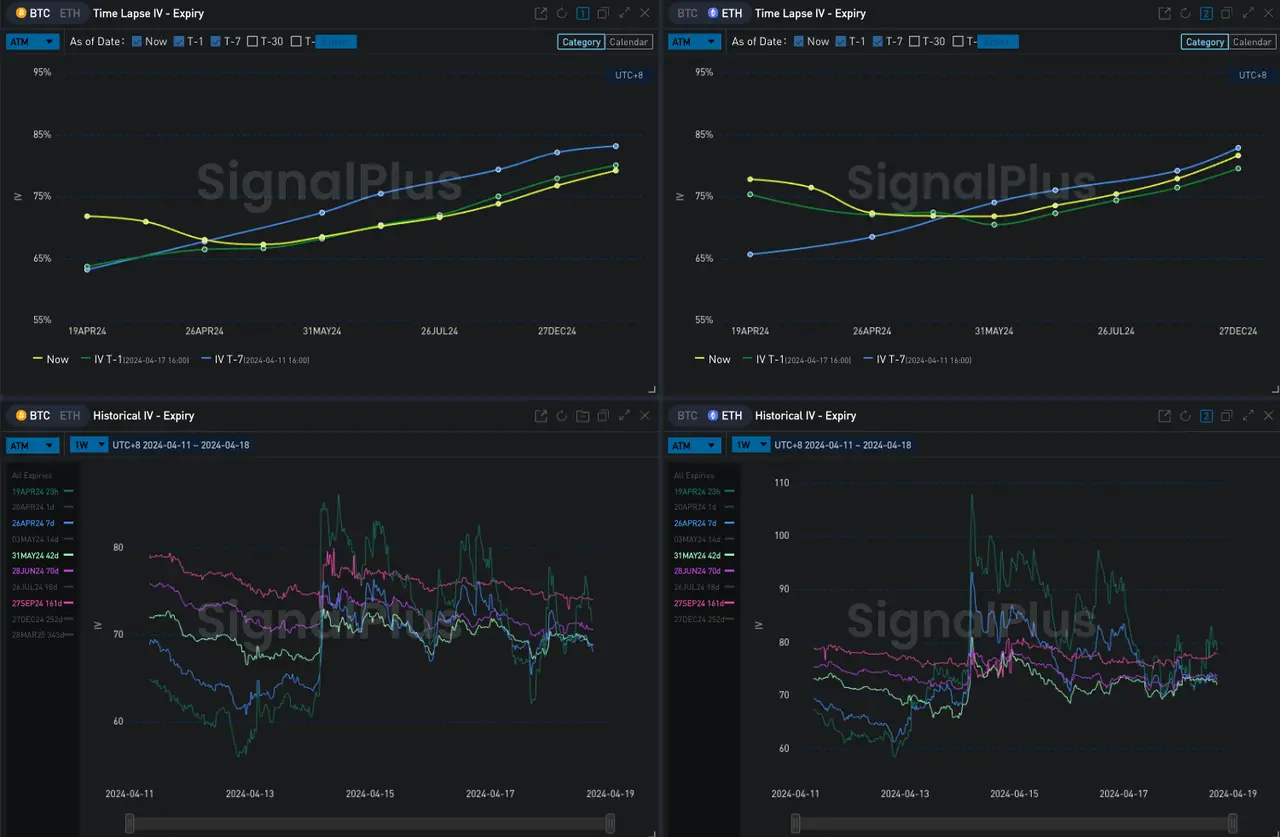The height and width of the screenshot is (837, 1280).
Task: Duplicate the ETH Time Lapse IV panel
Action: 1226,13
